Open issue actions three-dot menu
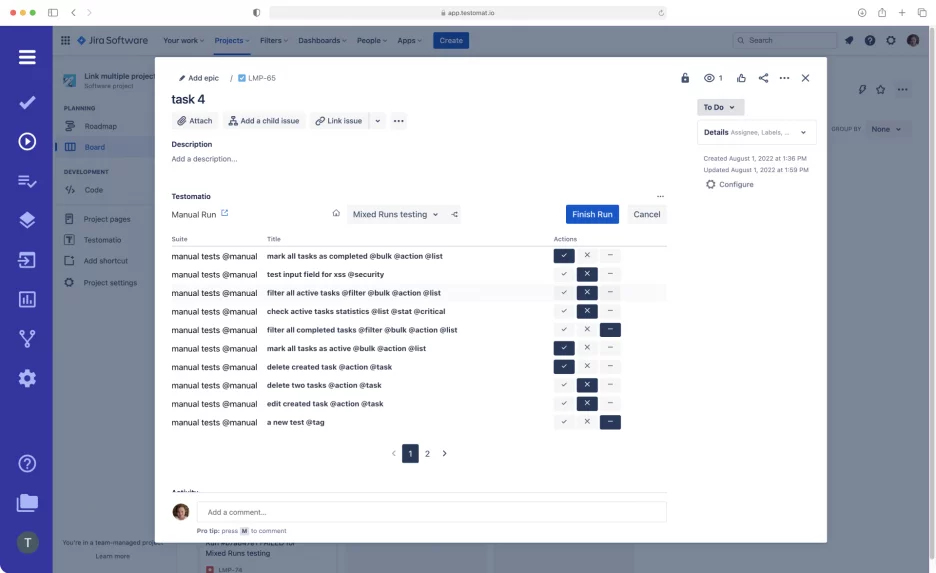Image resolution: width=936 pixels, height=573 pixels. pyautogui.click(x=784, y=78)
